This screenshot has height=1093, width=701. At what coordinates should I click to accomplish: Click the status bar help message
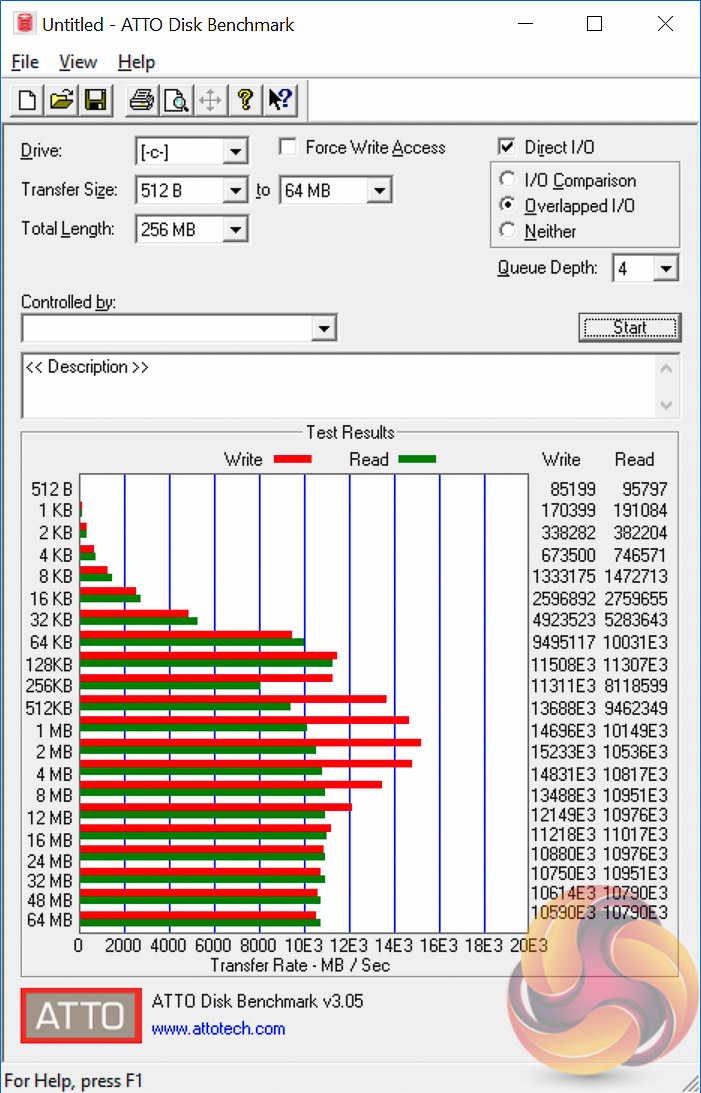(x=73, y=1081)
